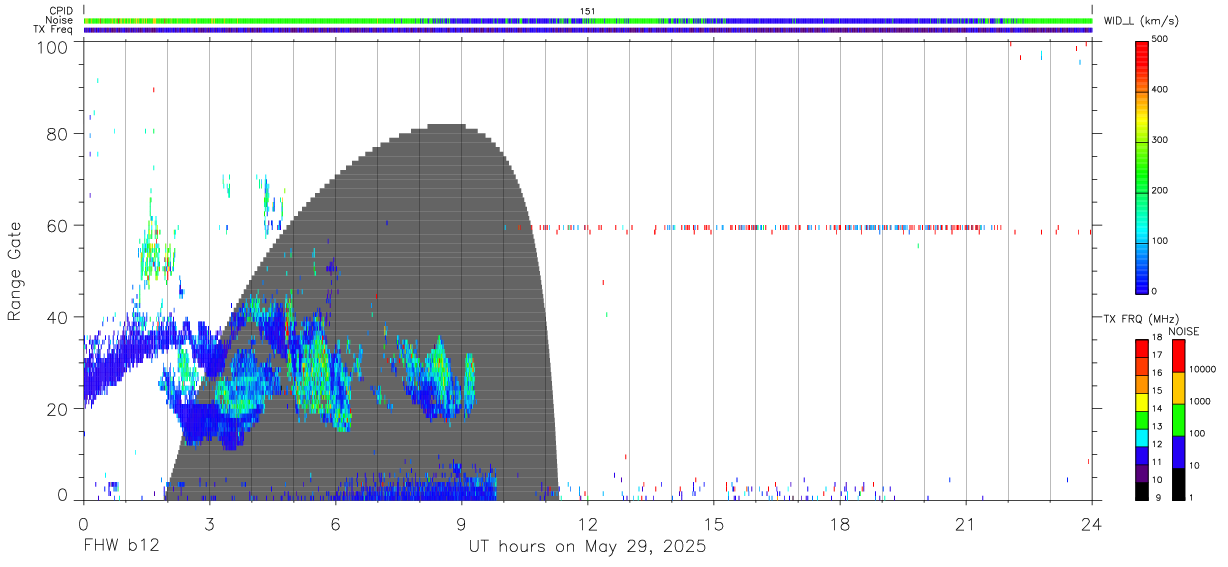The width and height of the screenshot is (1228, 567).
Task: Click the WID⊥ (km/s) colorbar title
Action: coord(1143,20)
